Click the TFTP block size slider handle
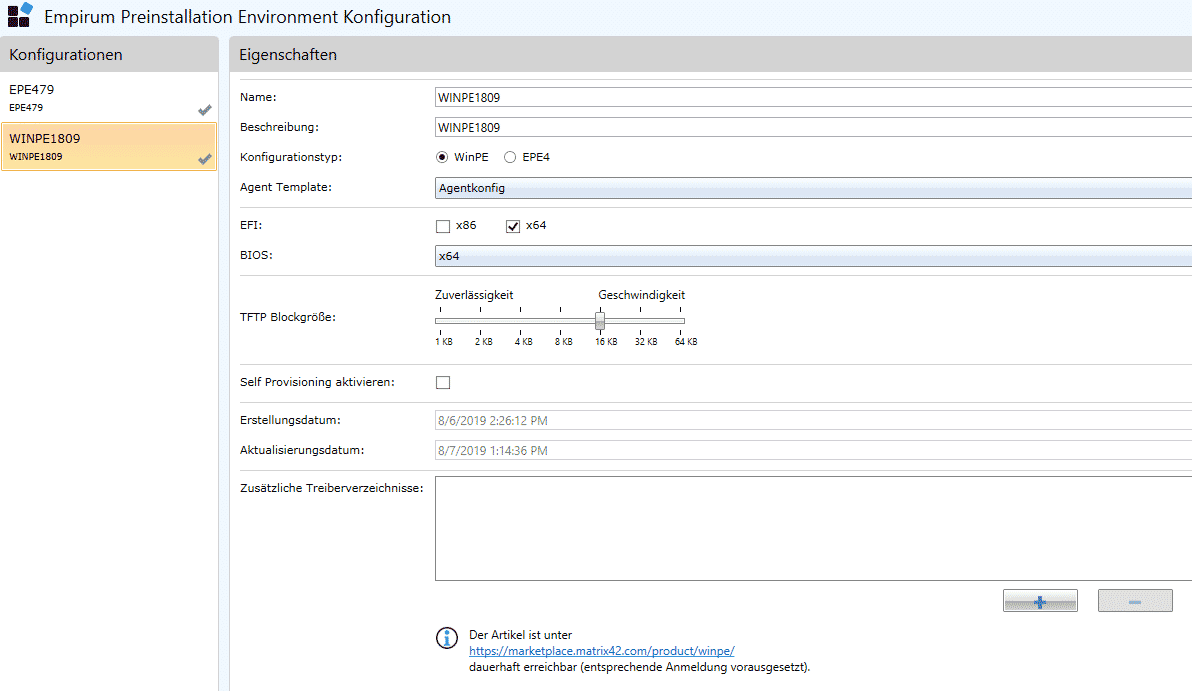 coord(600,321)
